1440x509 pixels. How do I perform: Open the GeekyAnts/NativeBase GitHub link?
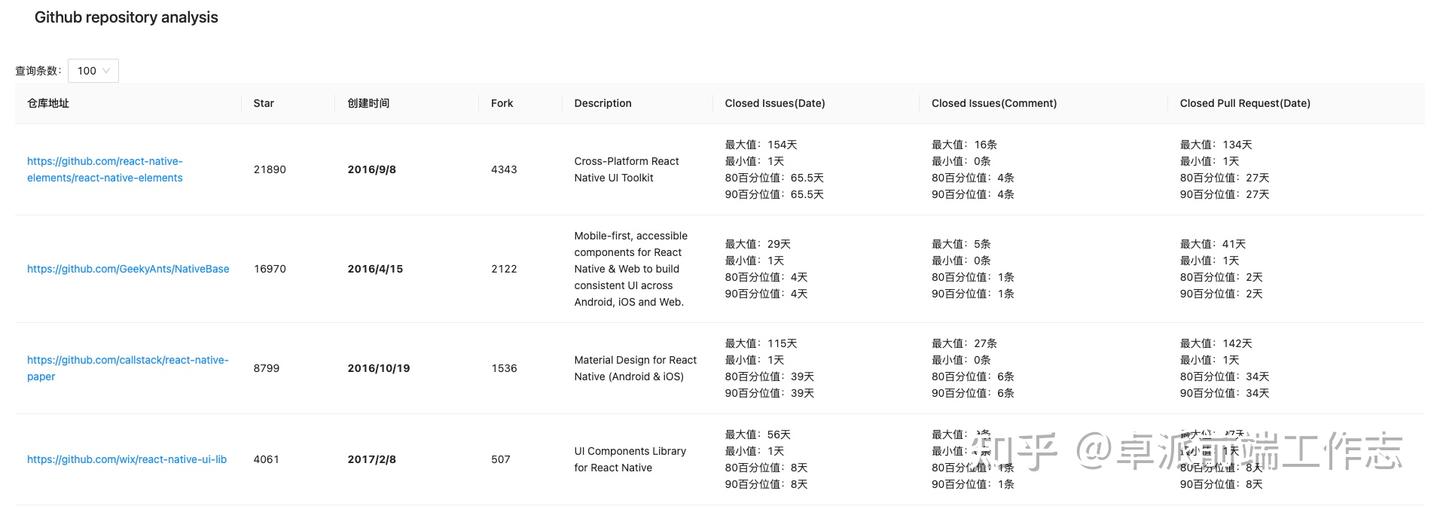(128, 269)
